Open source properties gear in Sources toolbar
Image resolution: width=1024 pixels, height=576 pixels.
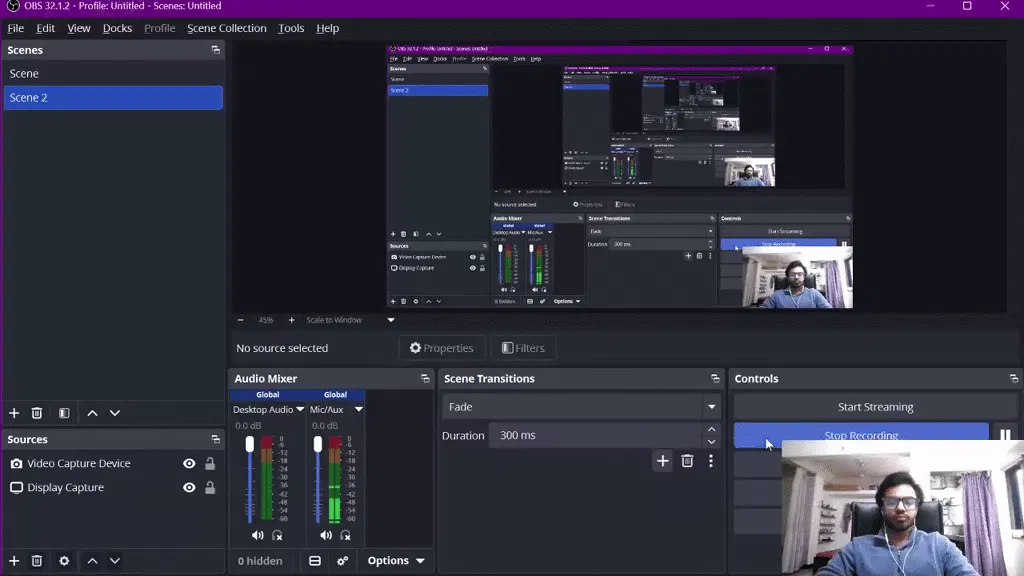click(x=64, y=560)
